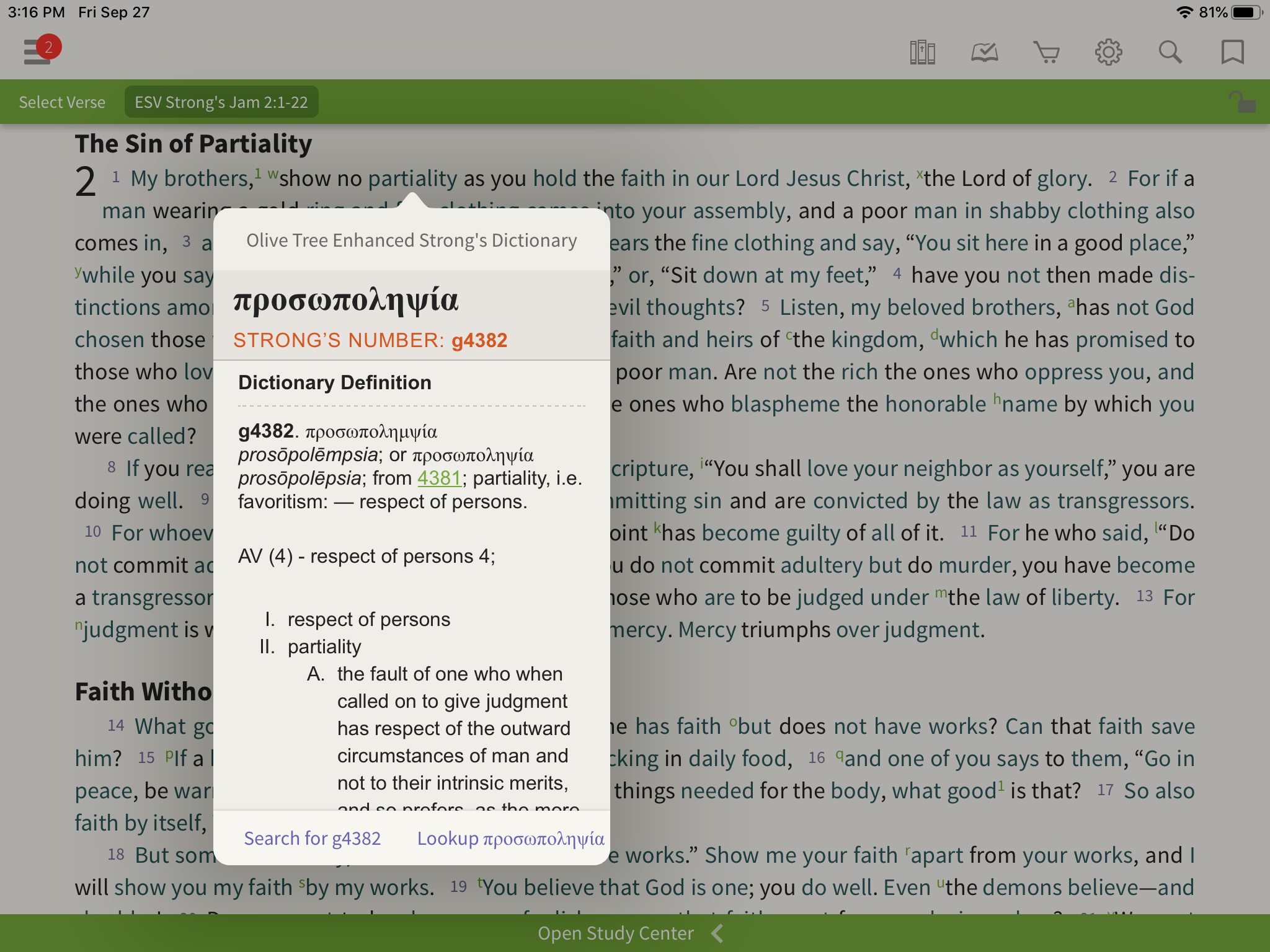Tap the bookmark ribbon icon
Viewport: 1270px width, 952px height.
click(1232, 52)
